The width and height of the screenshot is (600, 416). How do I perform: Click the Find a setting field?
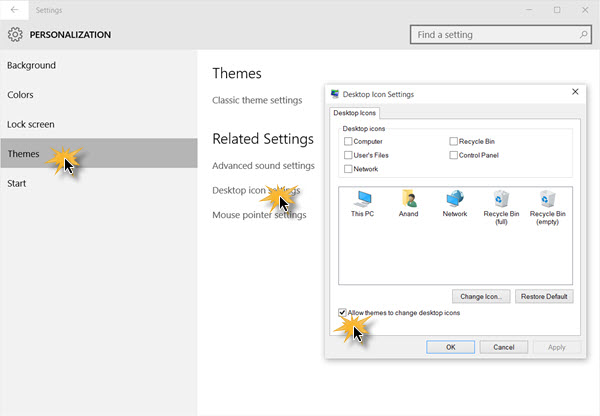(x=501, y=35)
